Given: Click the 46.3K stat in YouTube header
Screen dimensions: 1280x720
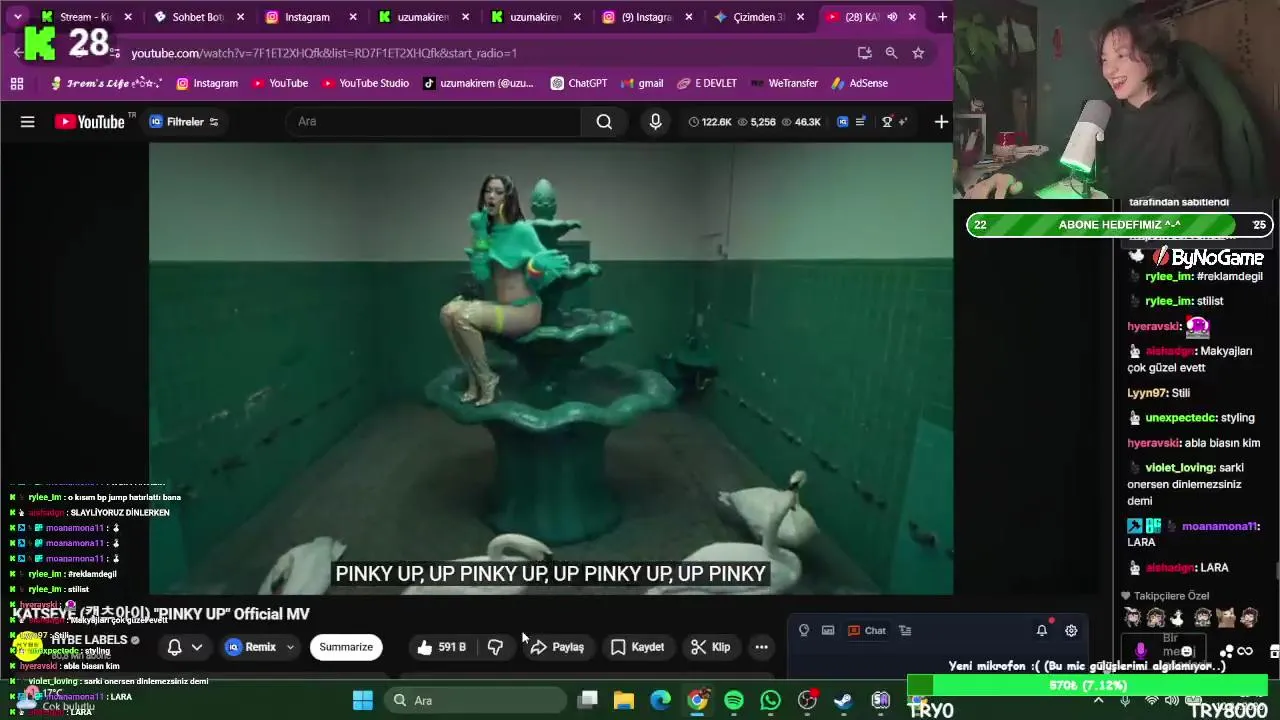Looking at the screenshot, I should pos(801,122).
